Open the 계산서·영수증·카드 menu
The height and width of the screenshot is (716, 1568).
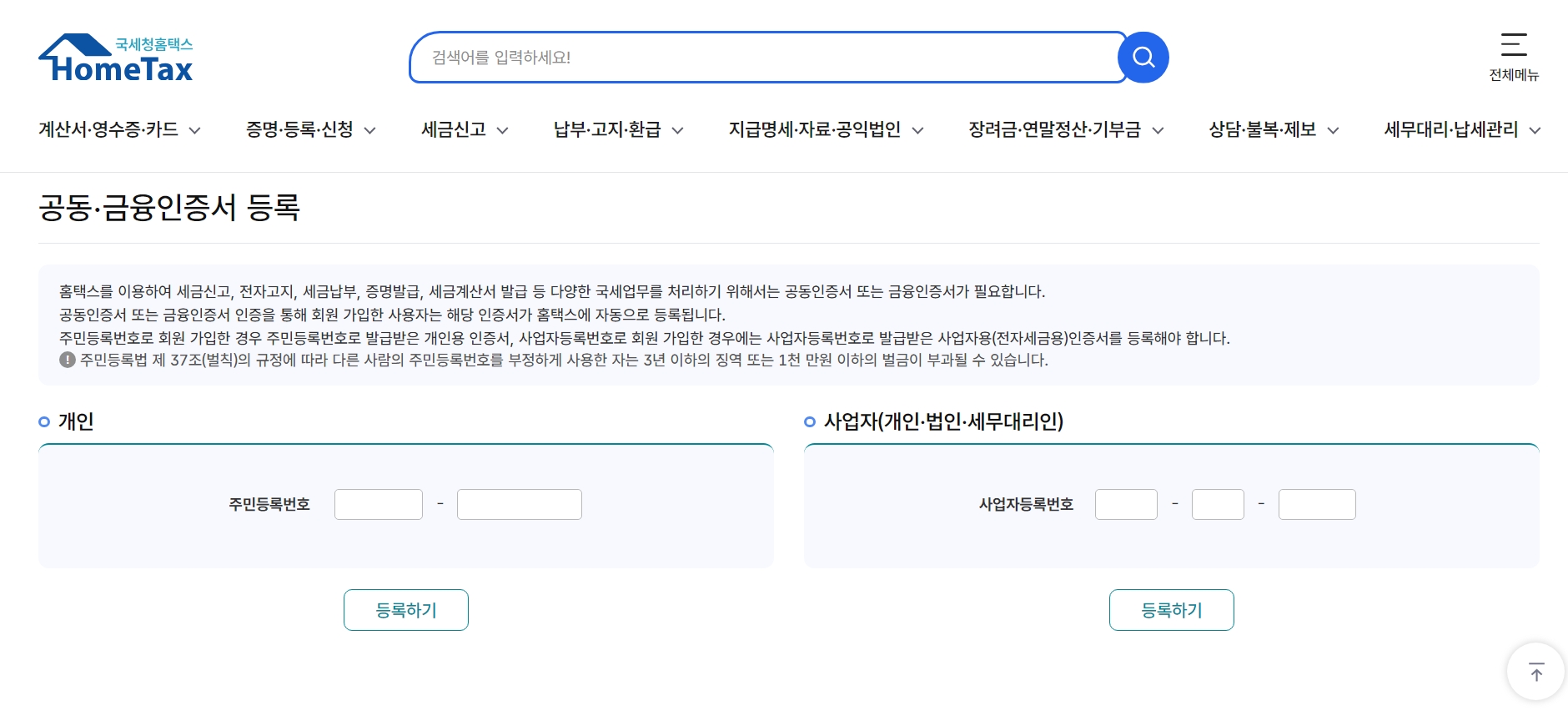119,129
